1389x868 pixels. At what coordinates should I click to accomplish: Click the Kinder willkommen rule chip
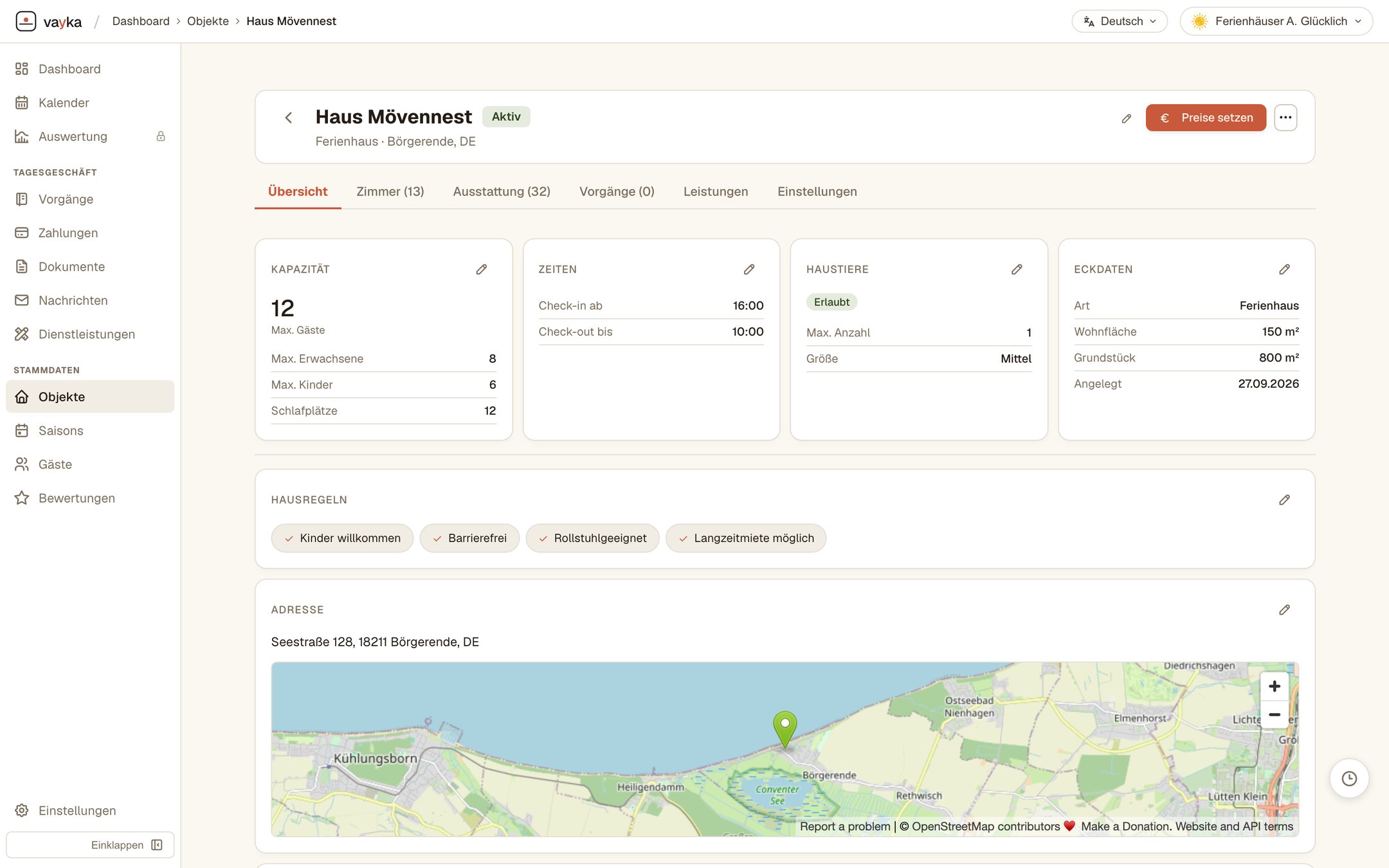tap(342, 538)
